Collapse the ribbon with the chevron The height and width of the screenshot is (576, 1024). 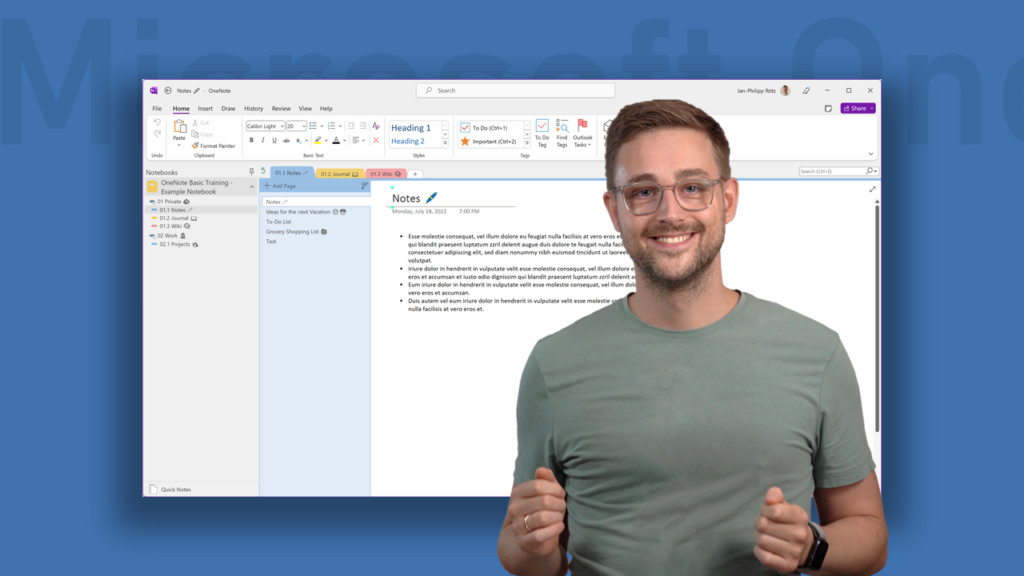[x=871, y=154]
